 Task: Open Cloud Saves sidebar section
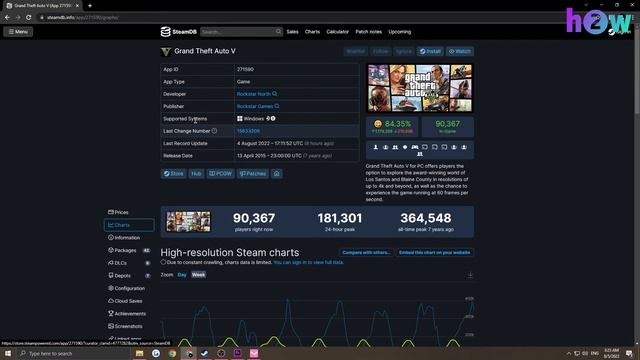pyautogui.click(x=129, y=301)
